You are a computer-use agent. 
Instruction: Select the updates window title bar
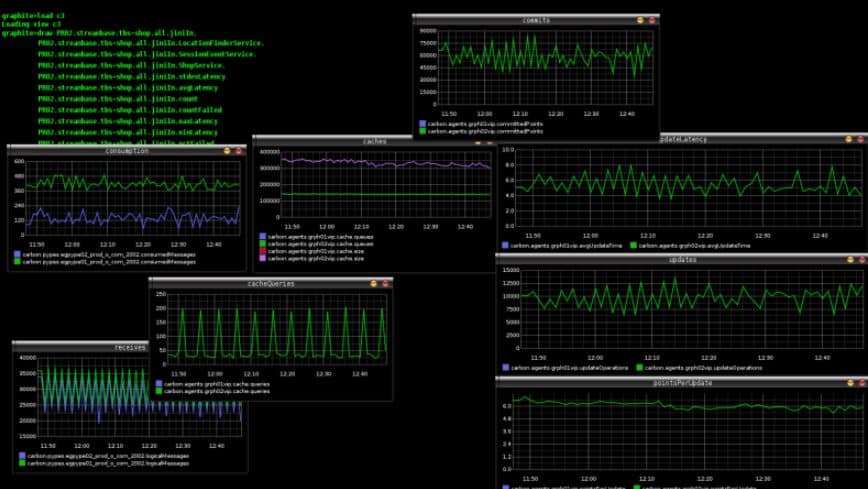[682, 259]
